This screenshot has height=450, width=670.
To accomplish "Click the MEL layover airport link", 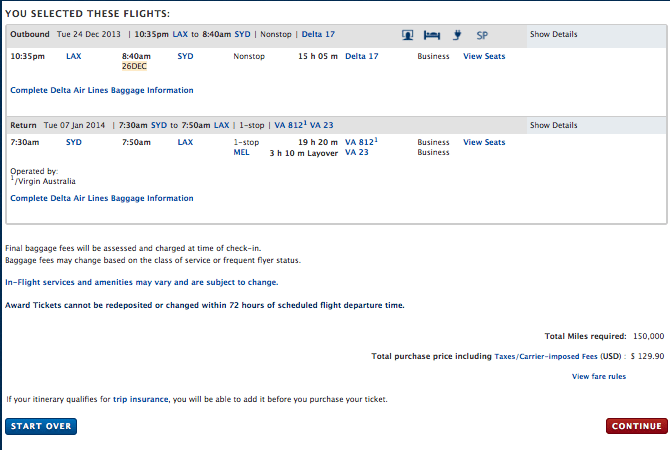I will (x=241, y=152).
